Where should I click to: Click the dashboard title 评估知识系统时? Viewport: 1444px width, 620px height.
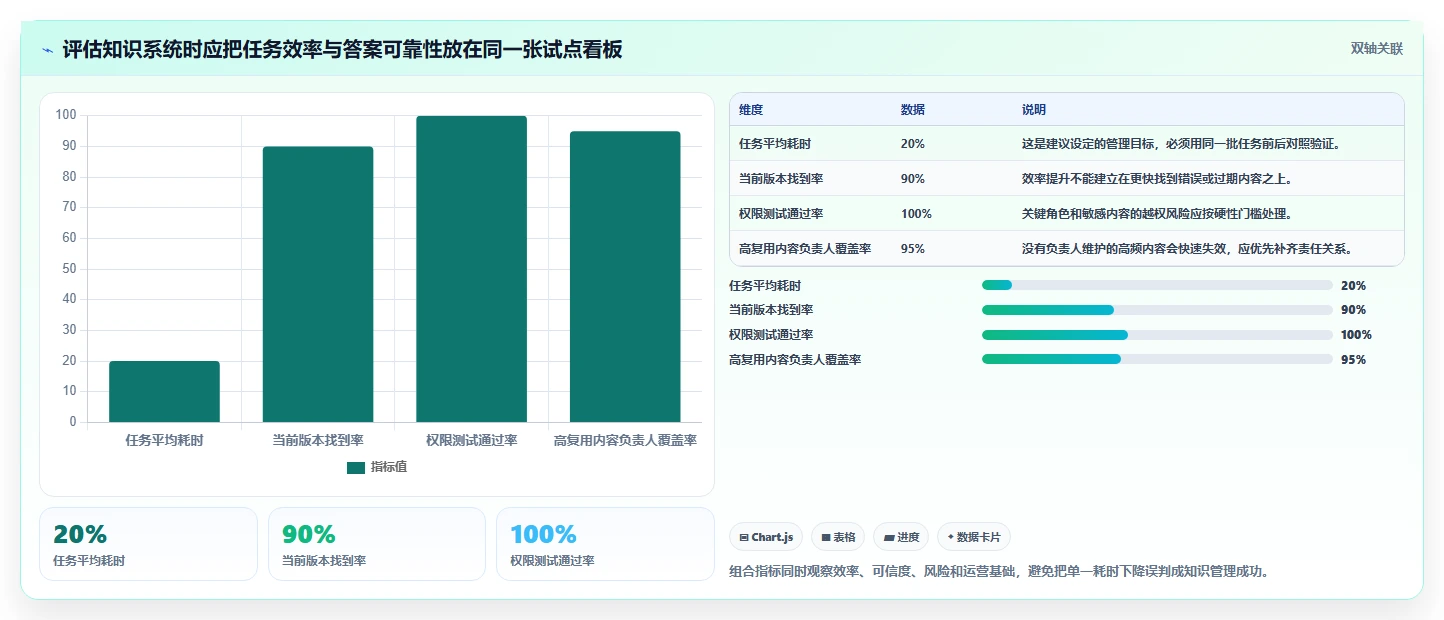pos(342,50)
